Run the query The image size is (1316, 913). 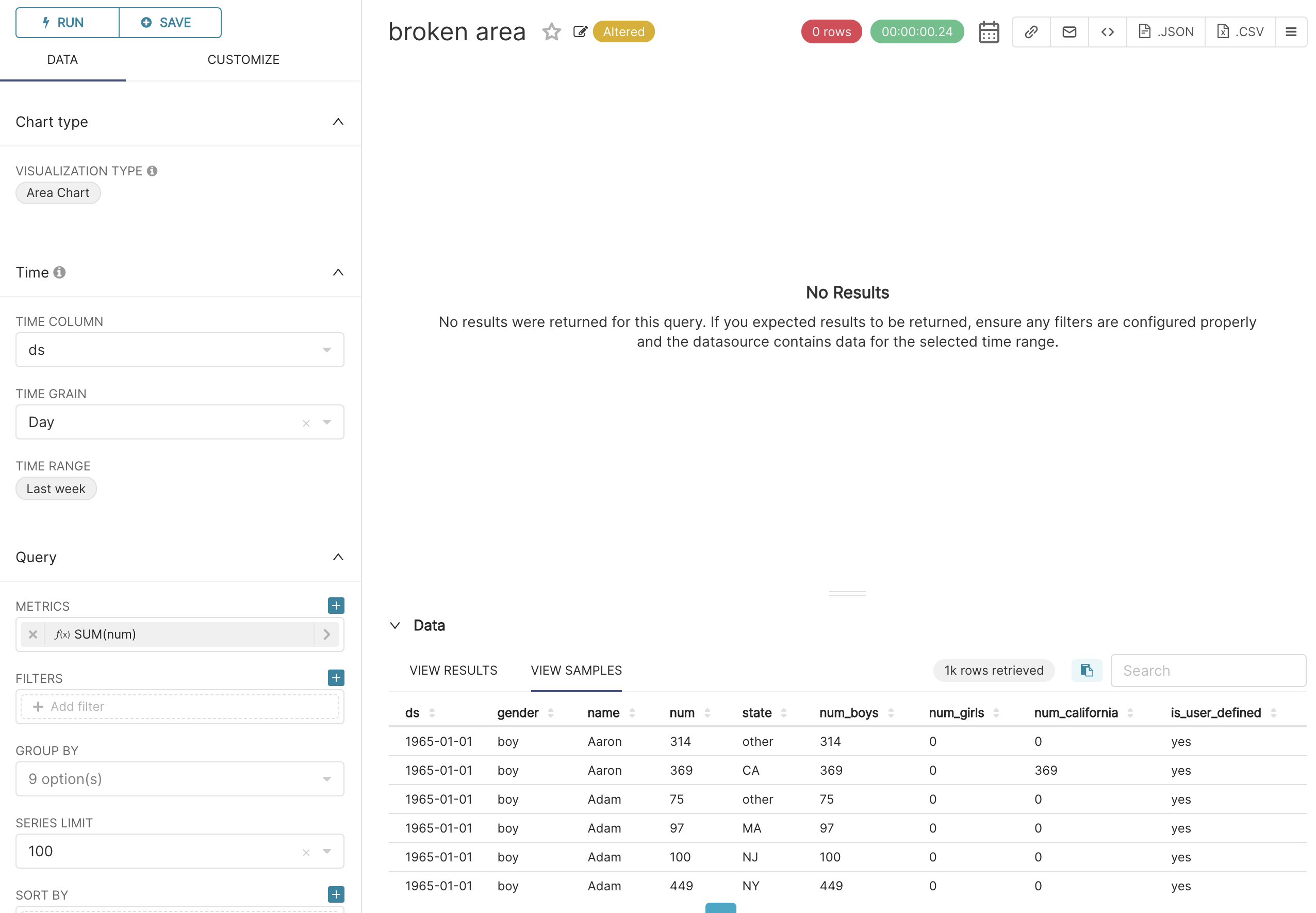point(67,23)
